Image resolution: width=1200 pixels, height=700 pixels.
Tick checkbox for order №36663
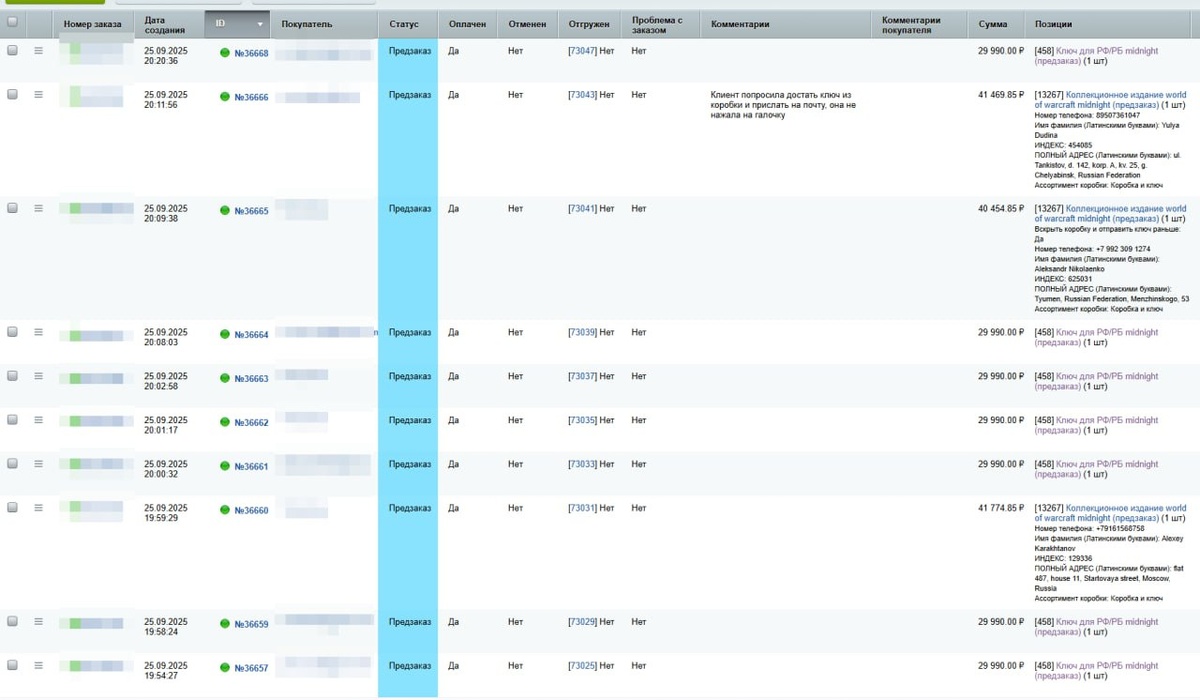point(12,375)
